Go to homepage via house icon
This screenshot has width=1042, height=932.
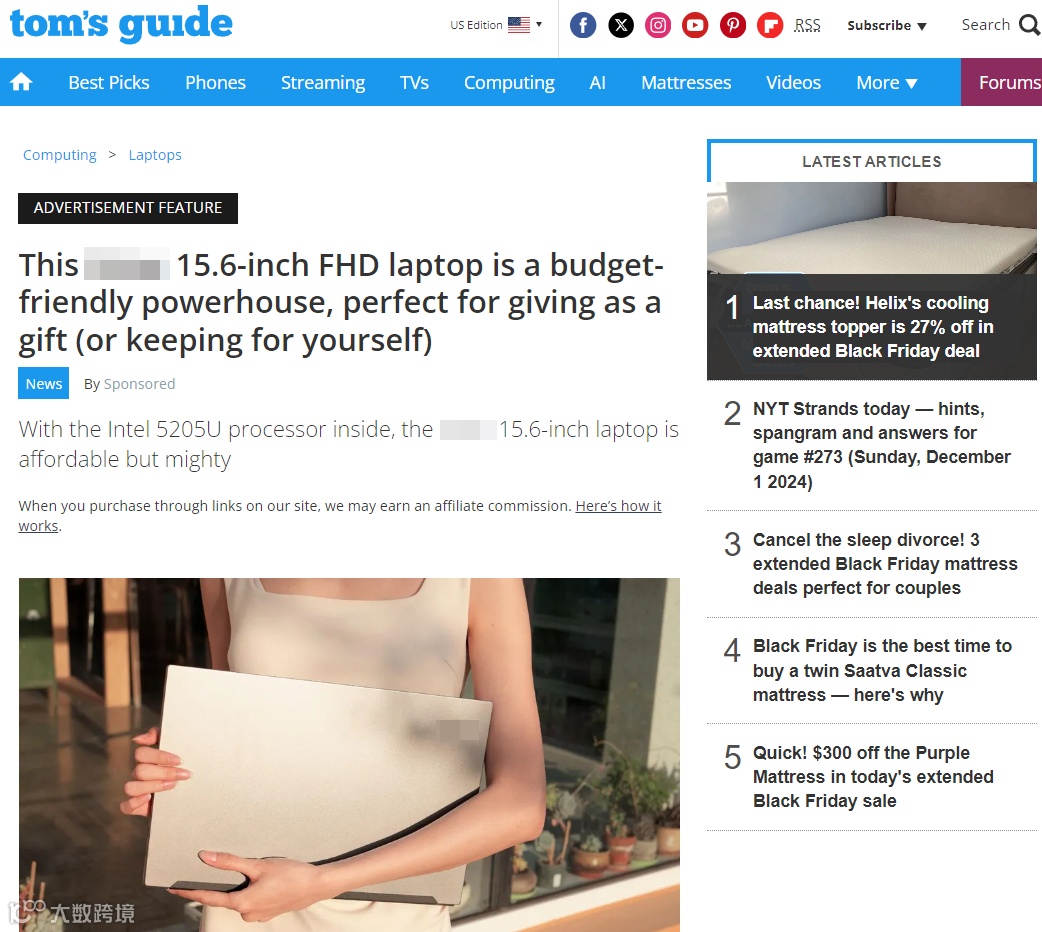[x=21, y=82]
